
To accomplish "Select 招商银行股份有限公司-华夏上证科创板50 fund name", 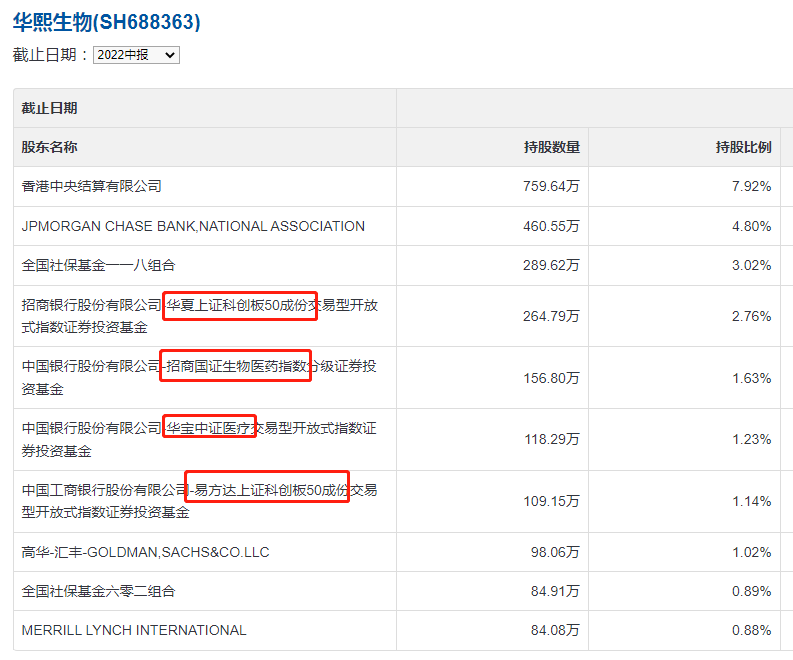I will [x=200, y=316].
